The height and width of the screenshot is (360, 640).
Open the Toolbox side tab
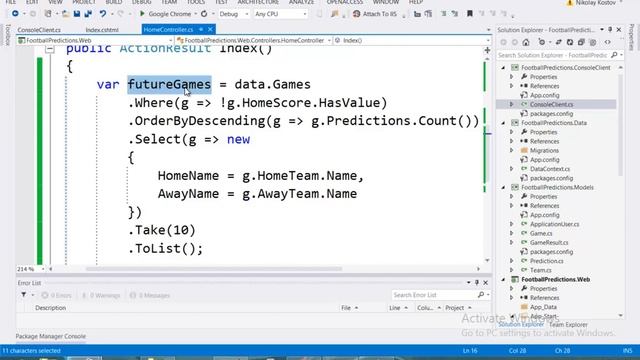[8, 35]
